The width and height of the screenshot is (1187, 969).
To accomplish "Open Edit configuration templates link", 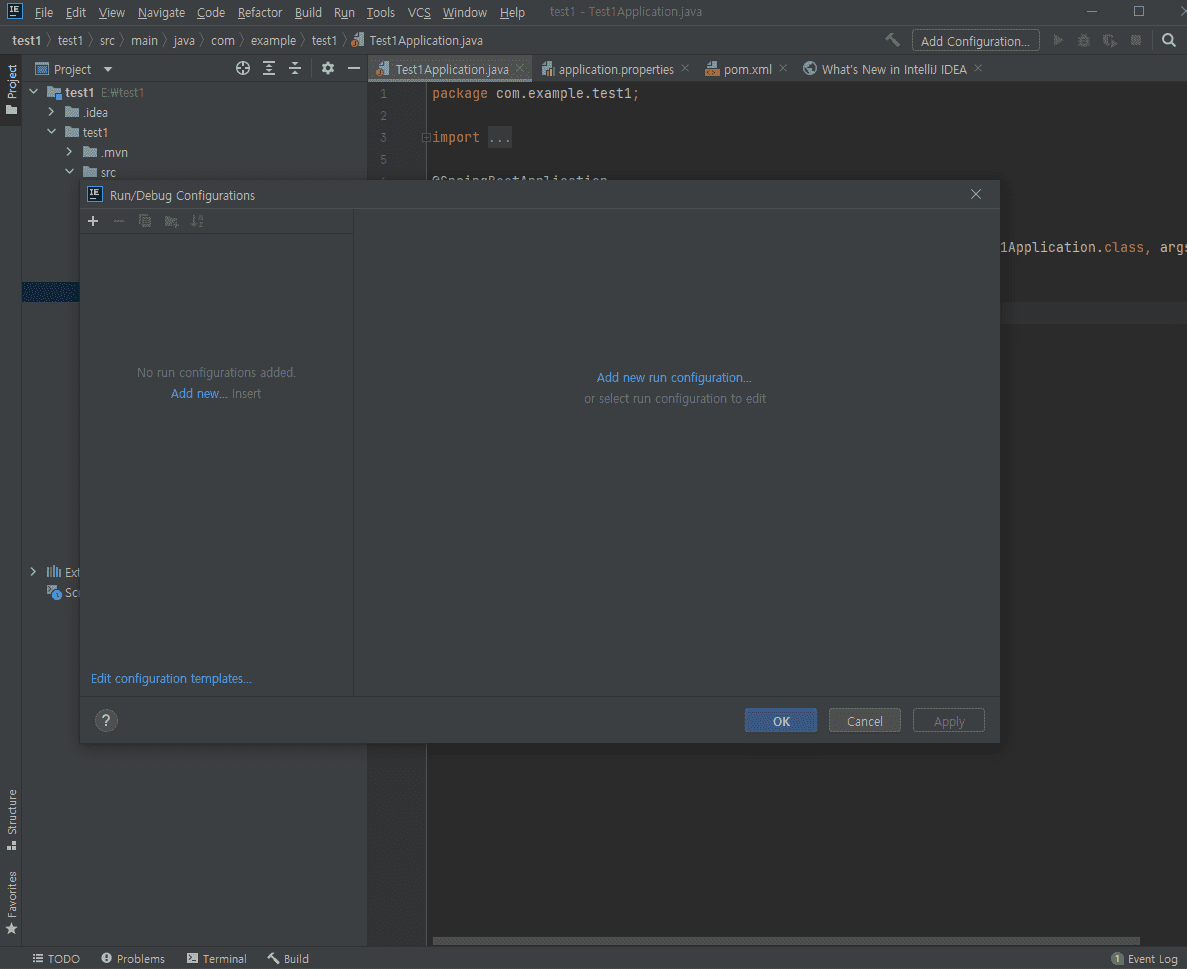I will 171,678.
